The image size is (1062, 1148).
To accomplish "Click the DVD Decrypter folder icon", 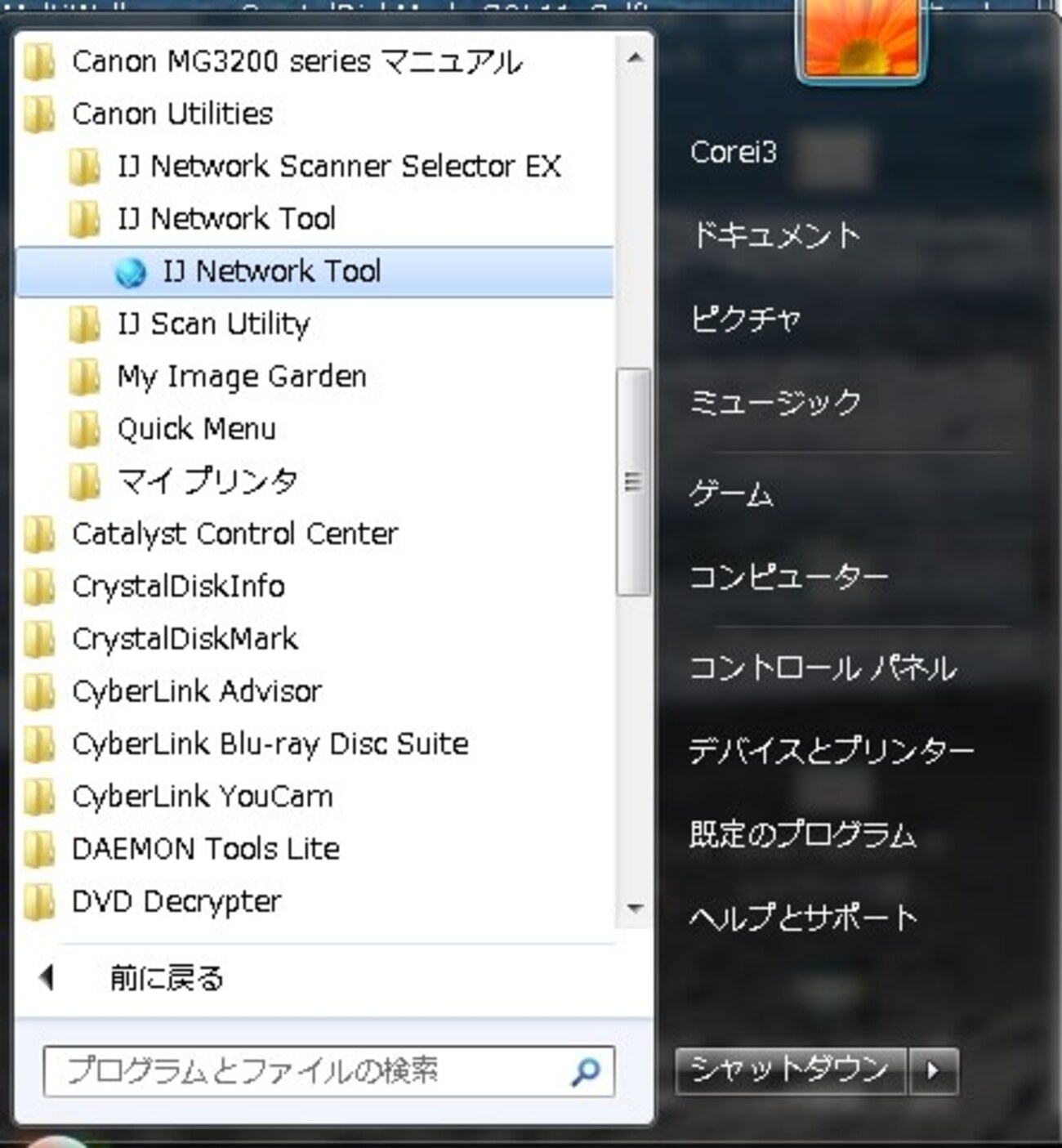I will (x=38, y=901).
